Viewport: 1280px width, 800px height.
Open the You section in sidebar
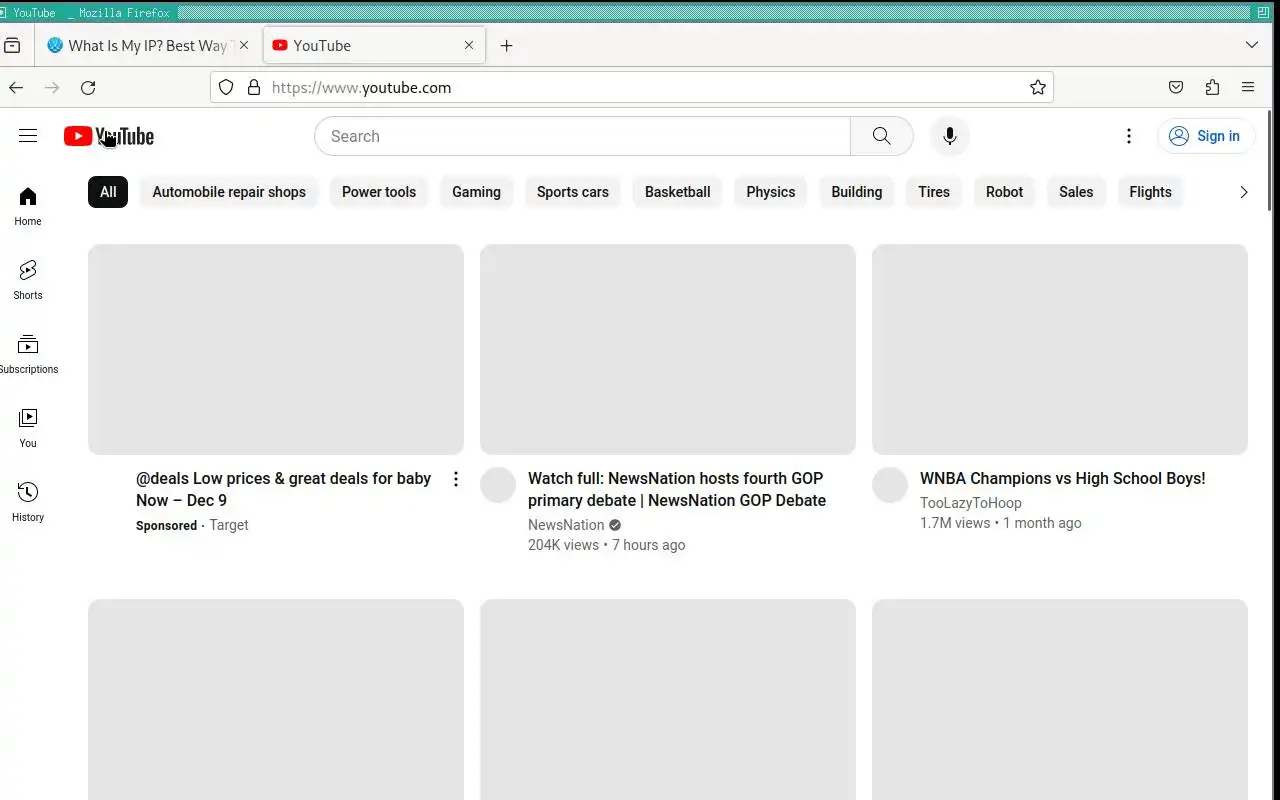[28, 429]
